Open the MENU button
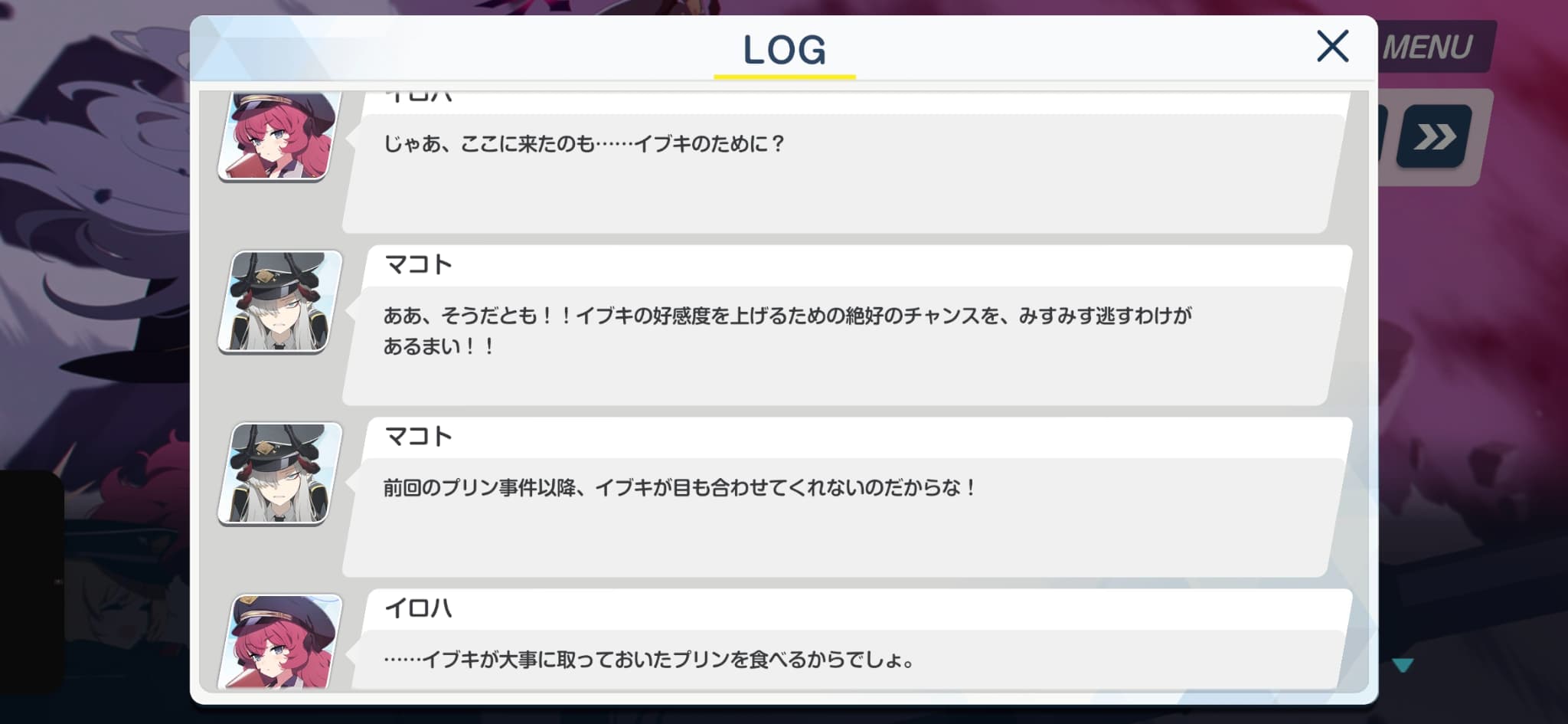 (1432, 47)
